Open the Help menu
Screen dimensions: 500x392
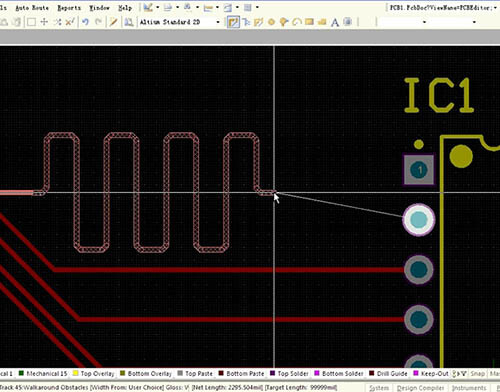pos(125,8)
